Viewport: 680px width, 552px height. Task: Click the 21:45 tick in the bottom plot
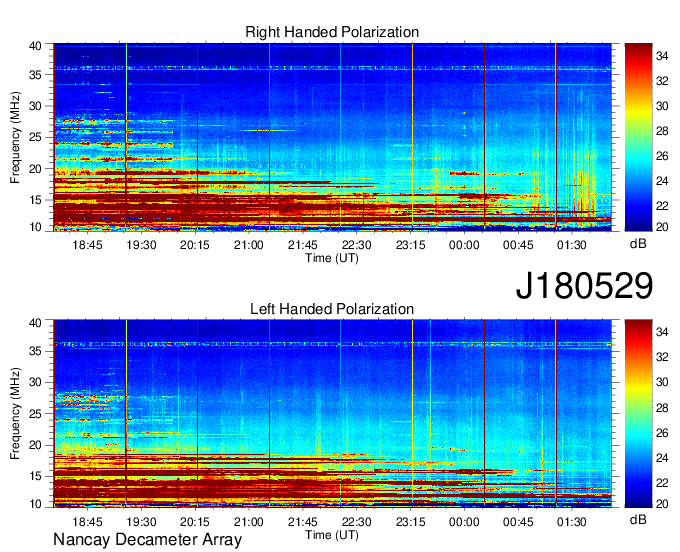pos(302,522)
